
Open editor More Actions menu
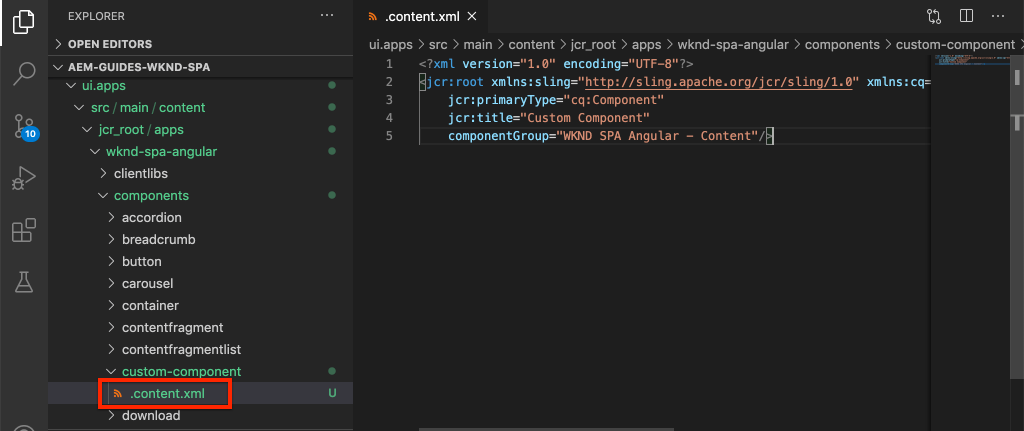[998, 17]
